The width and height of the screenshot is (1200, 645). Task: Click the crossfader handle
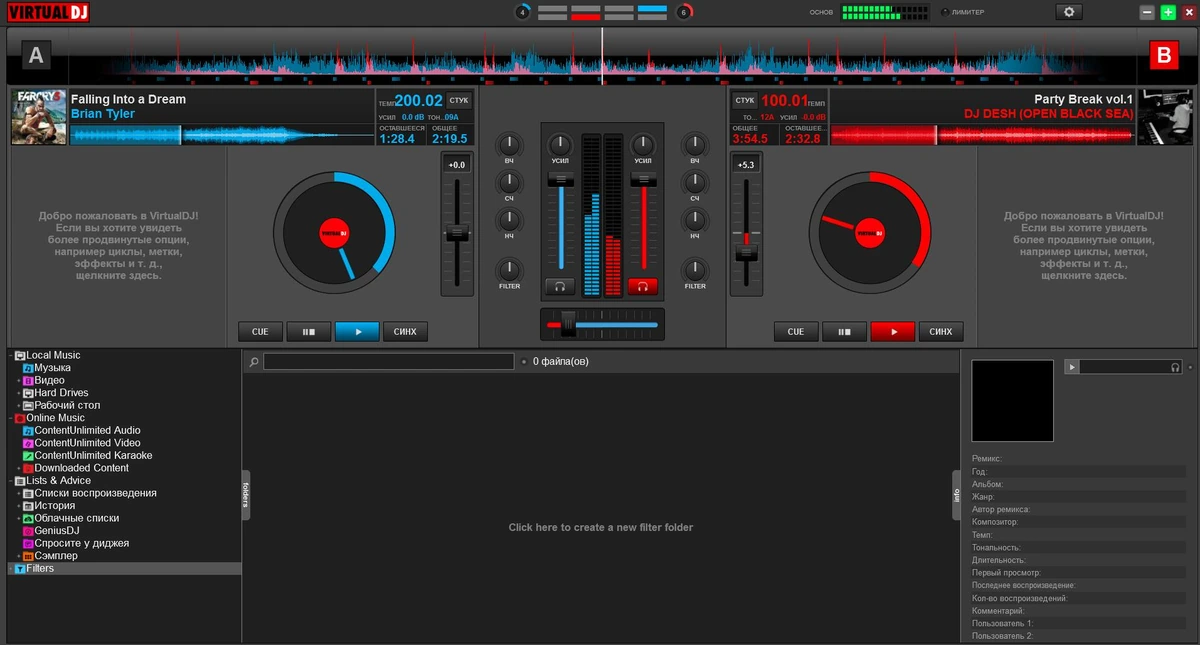coord(568,324)
